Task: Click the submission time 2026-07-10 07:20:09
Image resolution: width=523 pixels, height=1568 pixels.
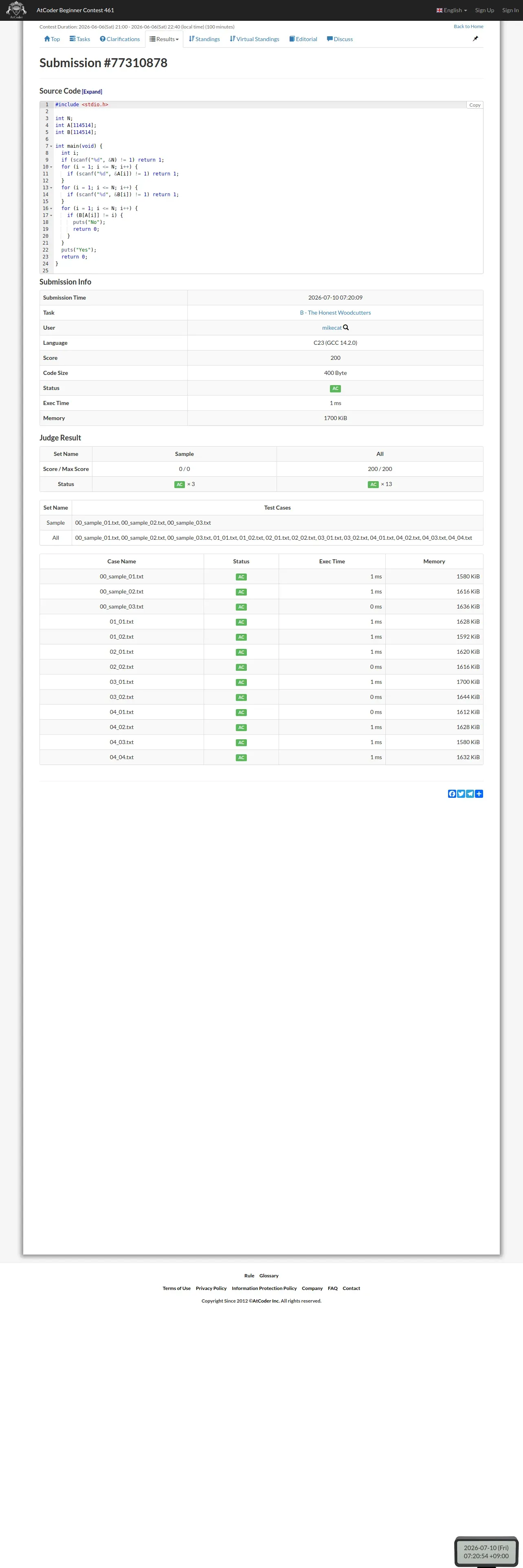Action: click(x=336, y=298)
